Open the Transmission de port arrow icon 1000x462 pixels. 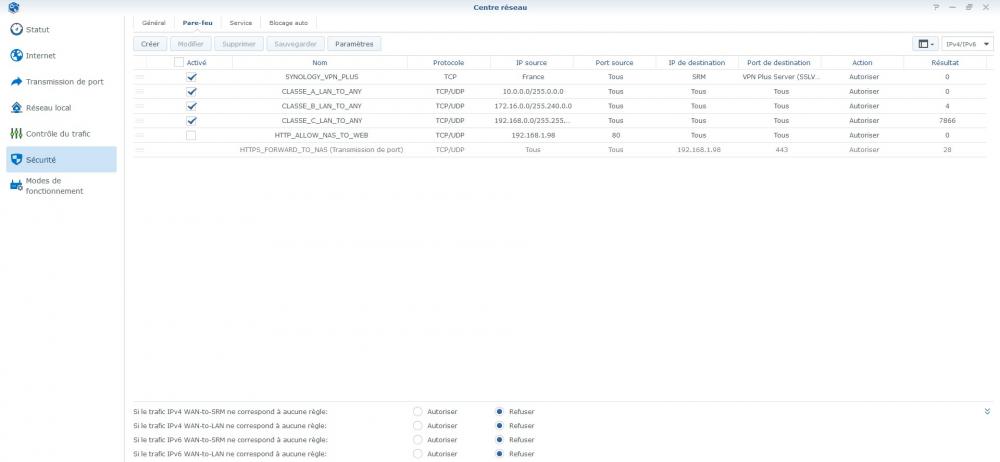click(17, 82)
